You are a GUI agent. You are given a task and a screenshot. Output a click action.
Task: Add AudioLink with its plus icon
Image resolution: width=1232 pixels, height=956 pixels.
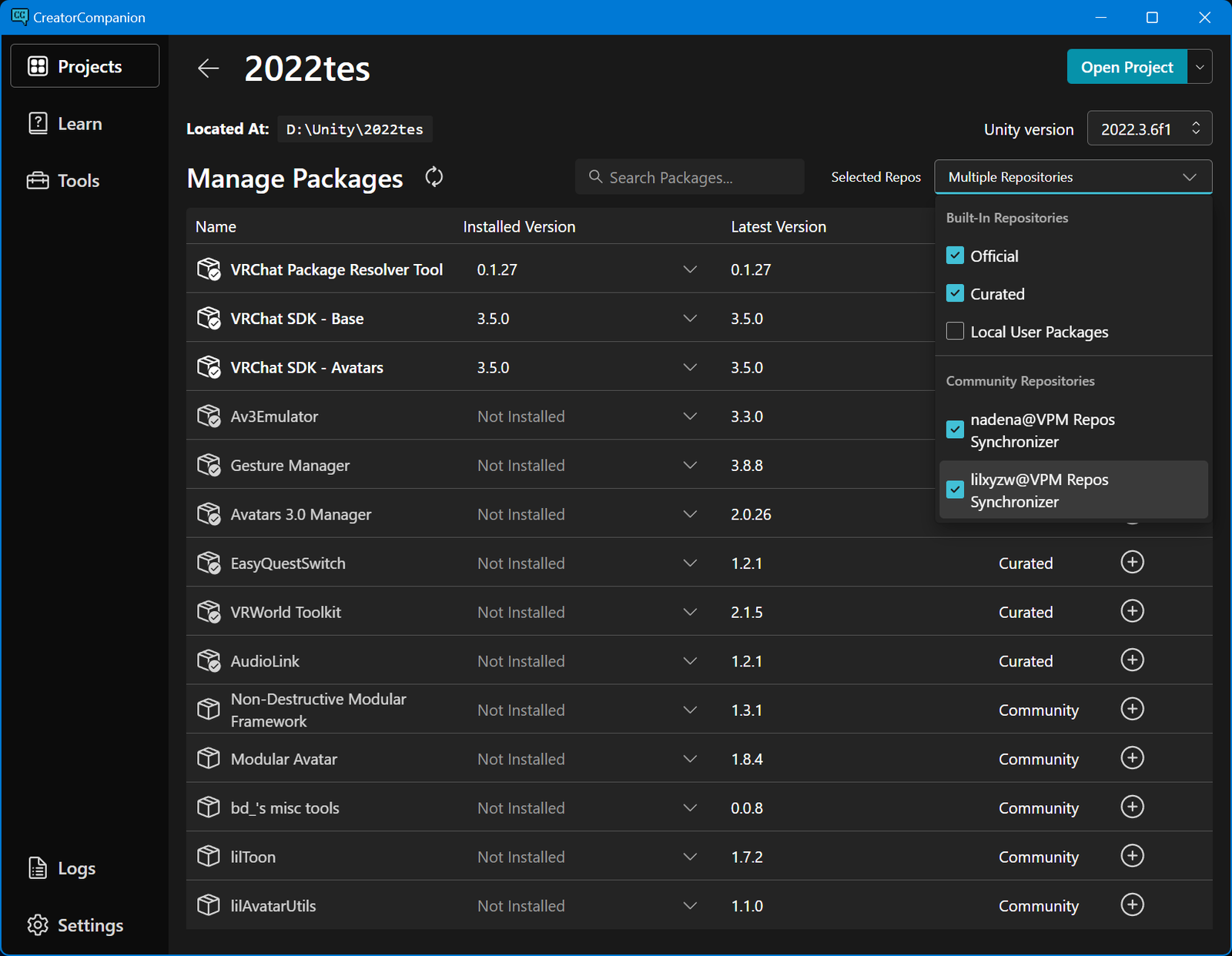[1132, 660]
